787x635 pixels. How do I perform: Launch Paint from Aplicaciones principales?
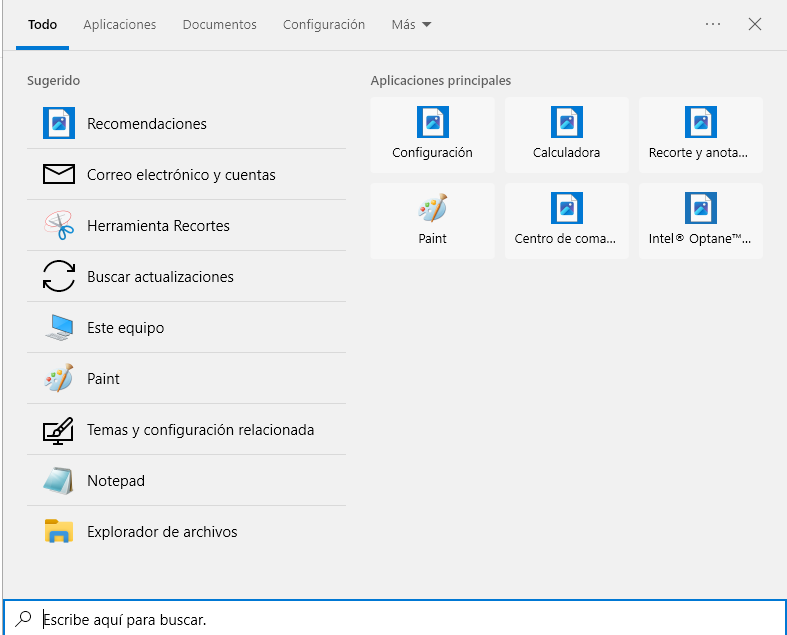pos(432,221)
